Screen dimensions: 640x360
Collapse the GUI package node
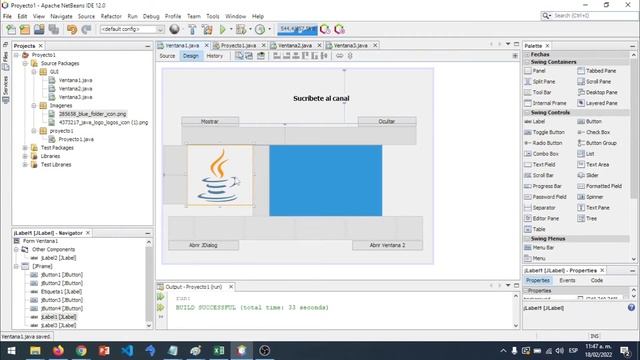click(34, 72)
